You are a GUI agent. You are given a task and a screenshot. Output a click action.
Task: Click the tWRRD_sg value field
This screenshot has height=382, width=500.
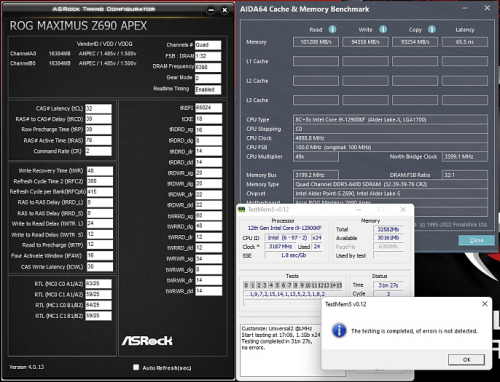click(209, 216)
